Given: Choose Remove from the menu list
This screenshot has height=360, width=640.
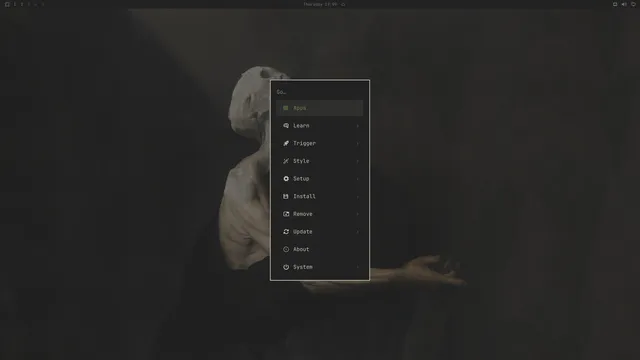Looking at the screenshot, I should click(320, 214).
